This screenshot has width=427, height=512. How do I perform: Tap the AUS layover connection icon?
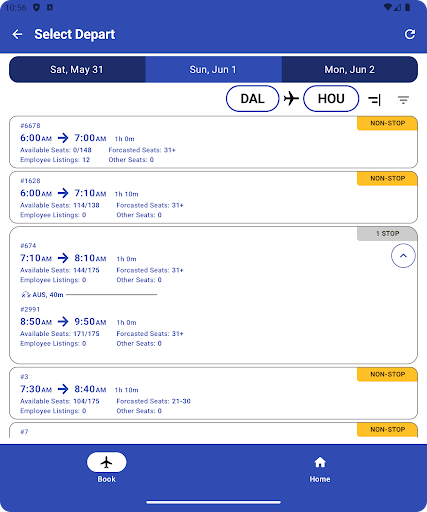point(26,295)
